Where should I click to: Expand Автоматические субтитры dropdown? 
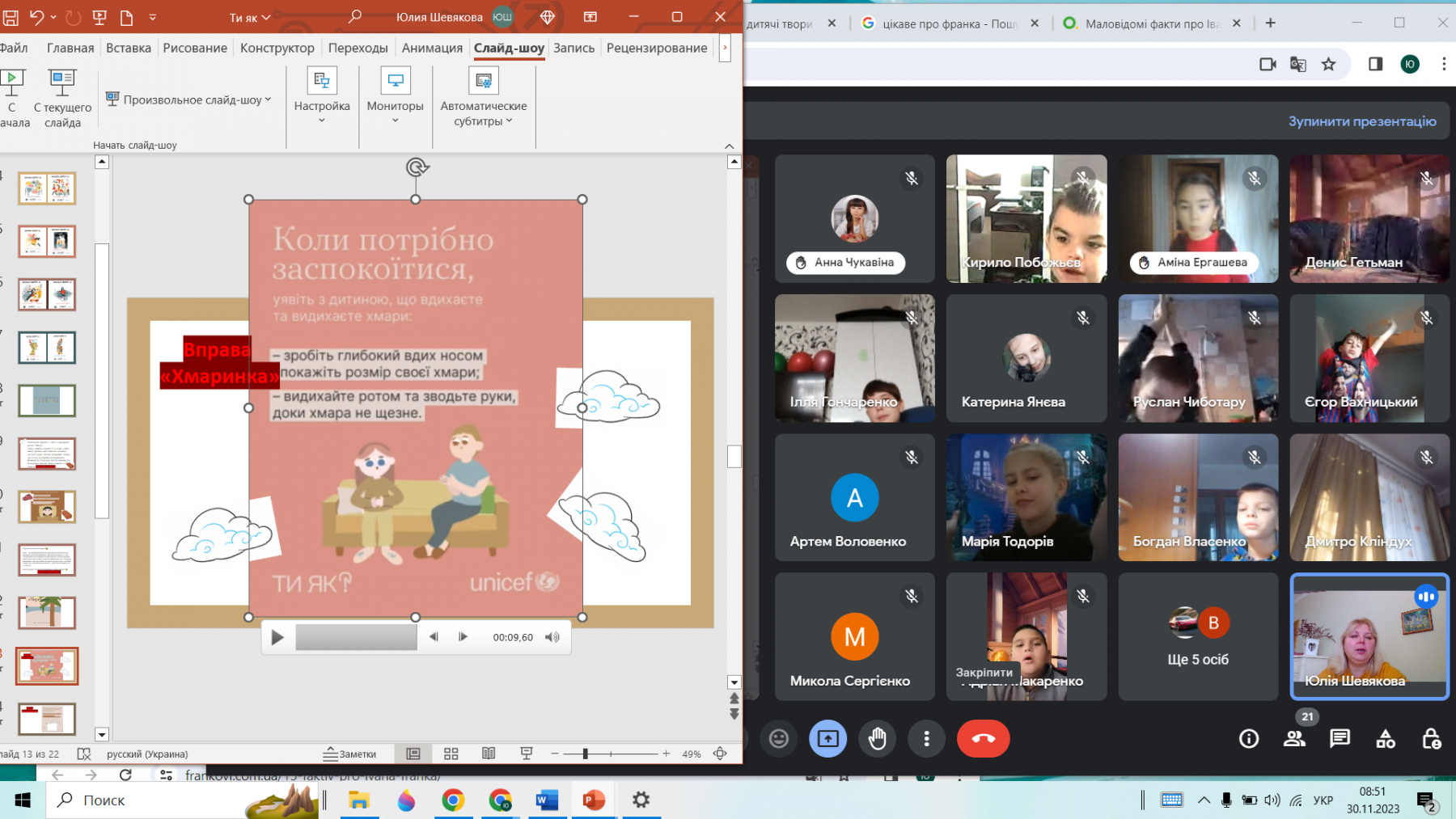pos(484,97)
